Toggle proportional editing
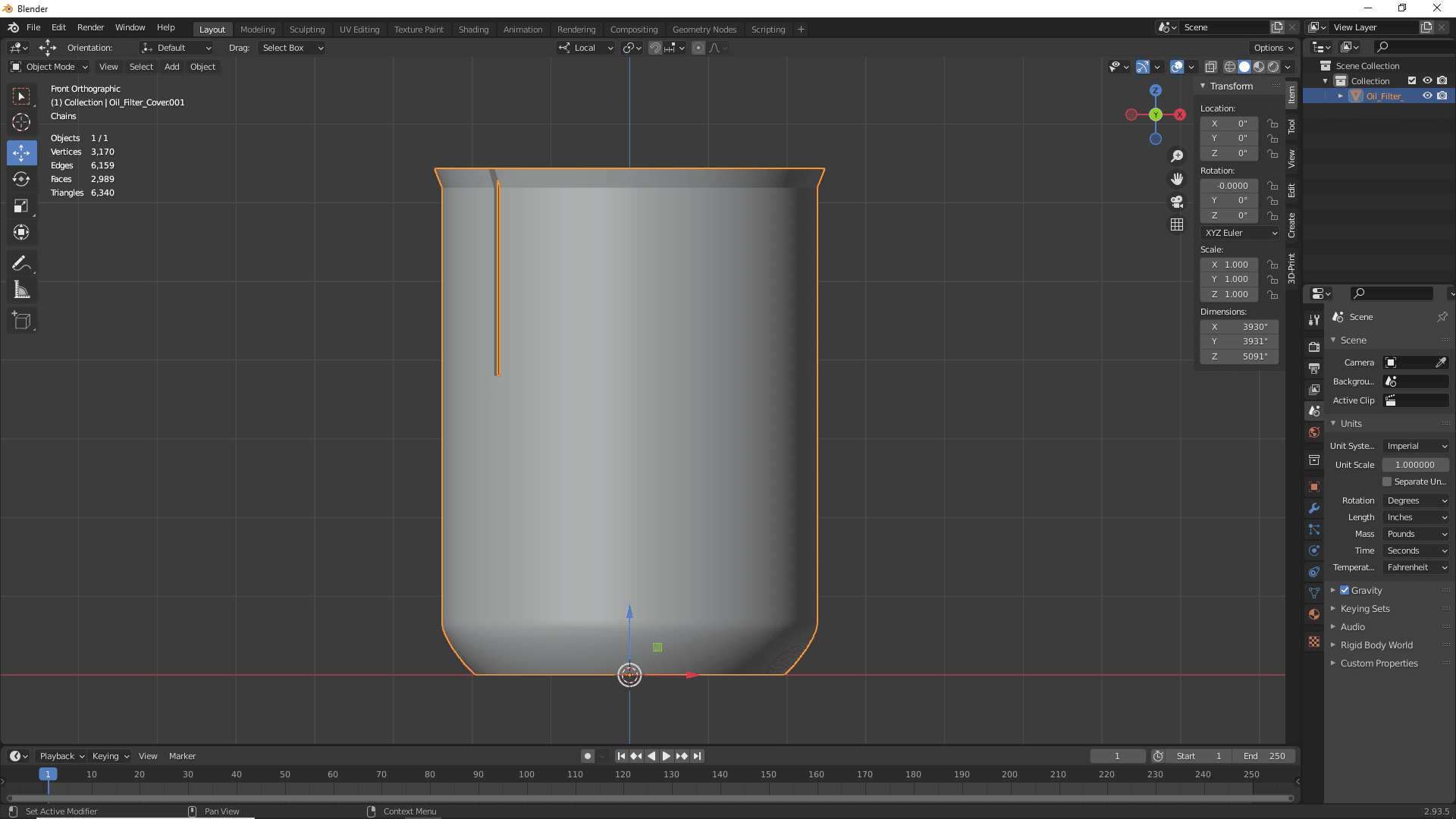Viewport: 1456px width, 819px height. (698, 48)
